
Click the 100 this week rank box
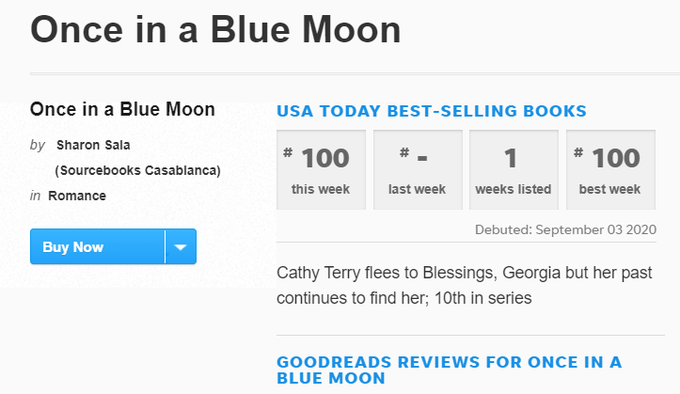(x=321, y=170)
